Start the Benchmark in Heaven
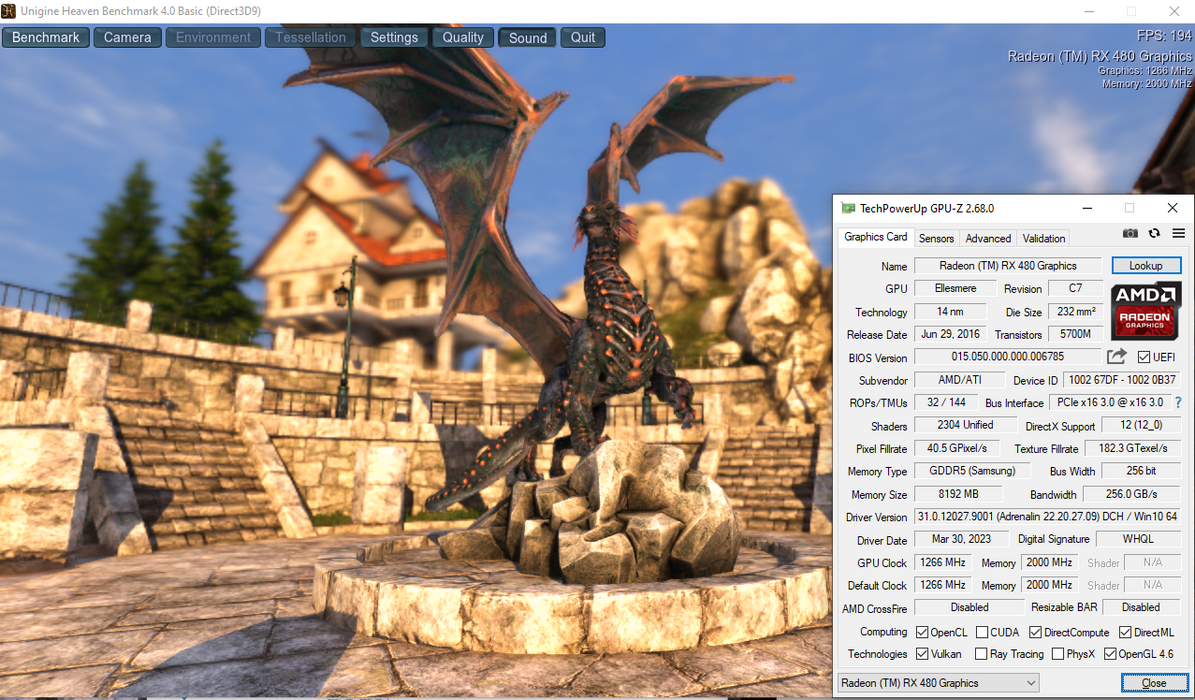 coord(46,37)
